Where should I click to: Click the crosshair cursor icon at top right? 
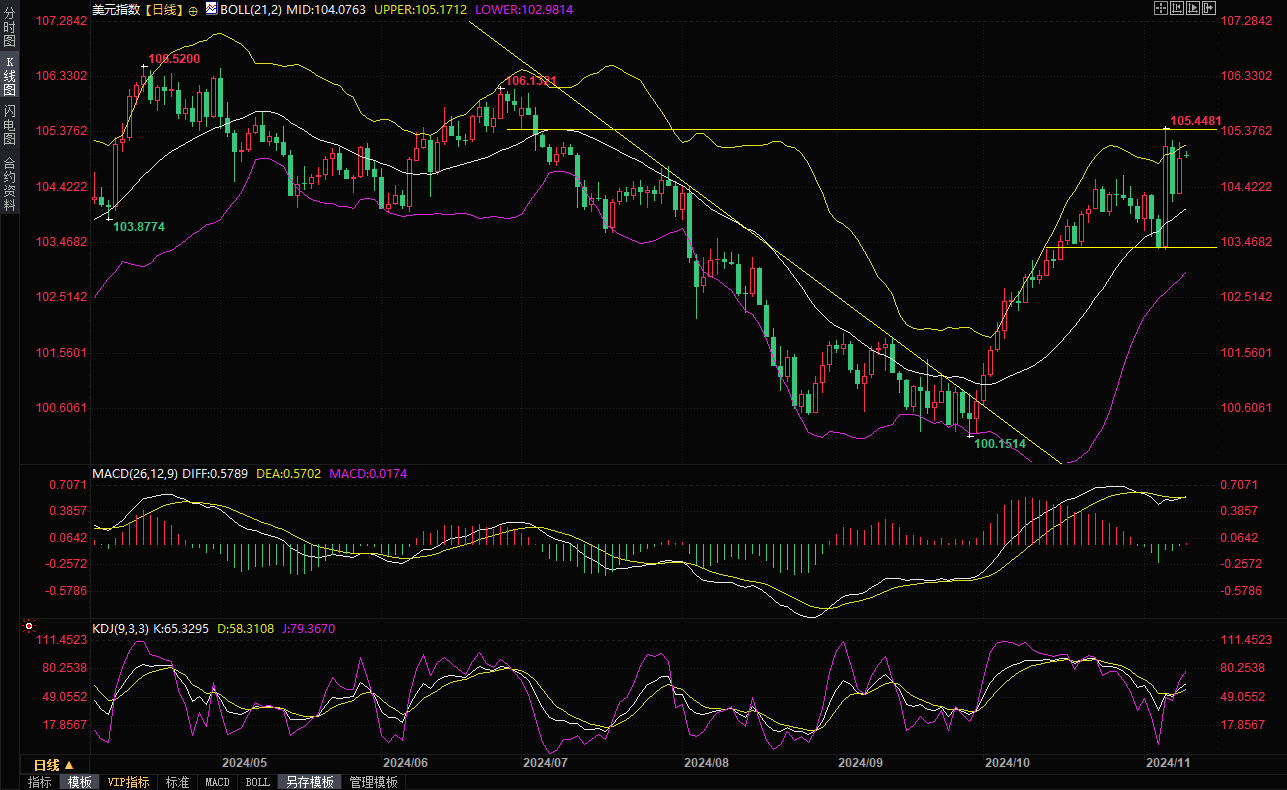point(1160,8)
